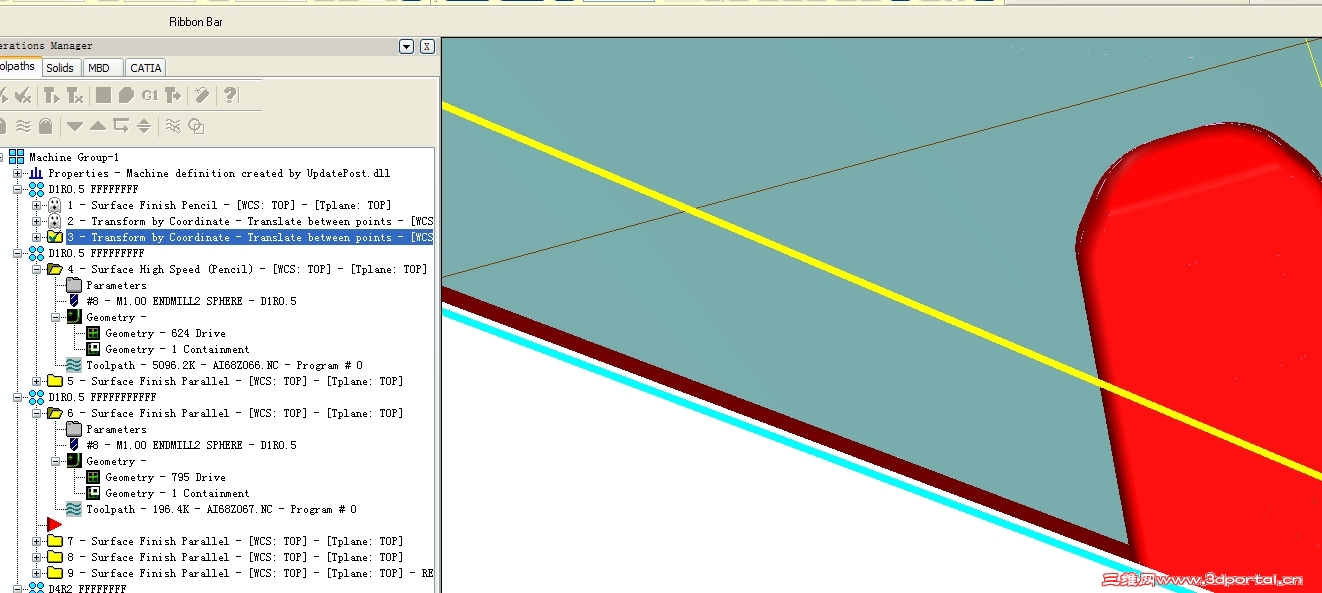
Task: Click the red insert arrow in the tree
Action: 54,525
